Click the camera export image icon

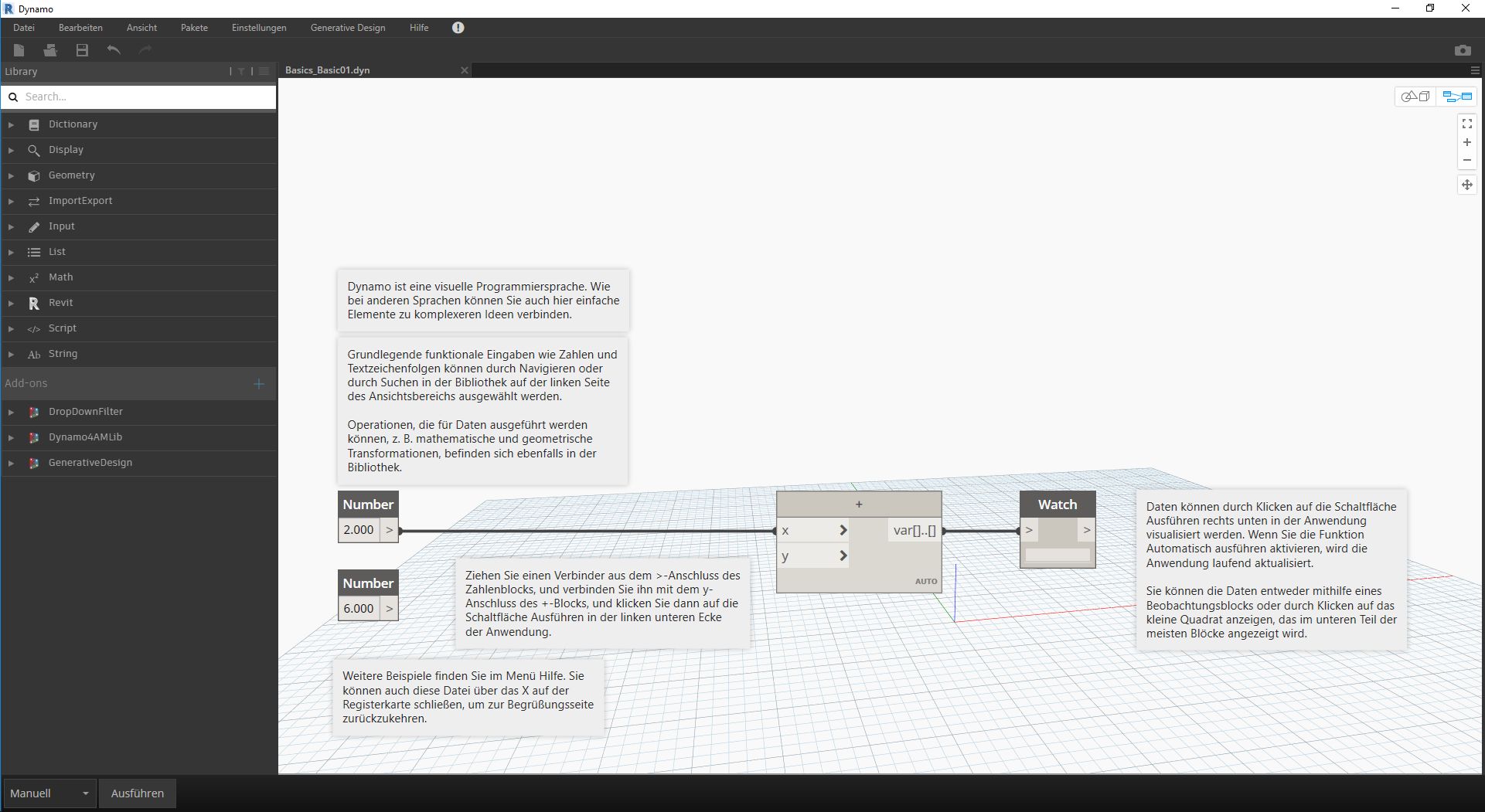click(x=1463, y=50)
